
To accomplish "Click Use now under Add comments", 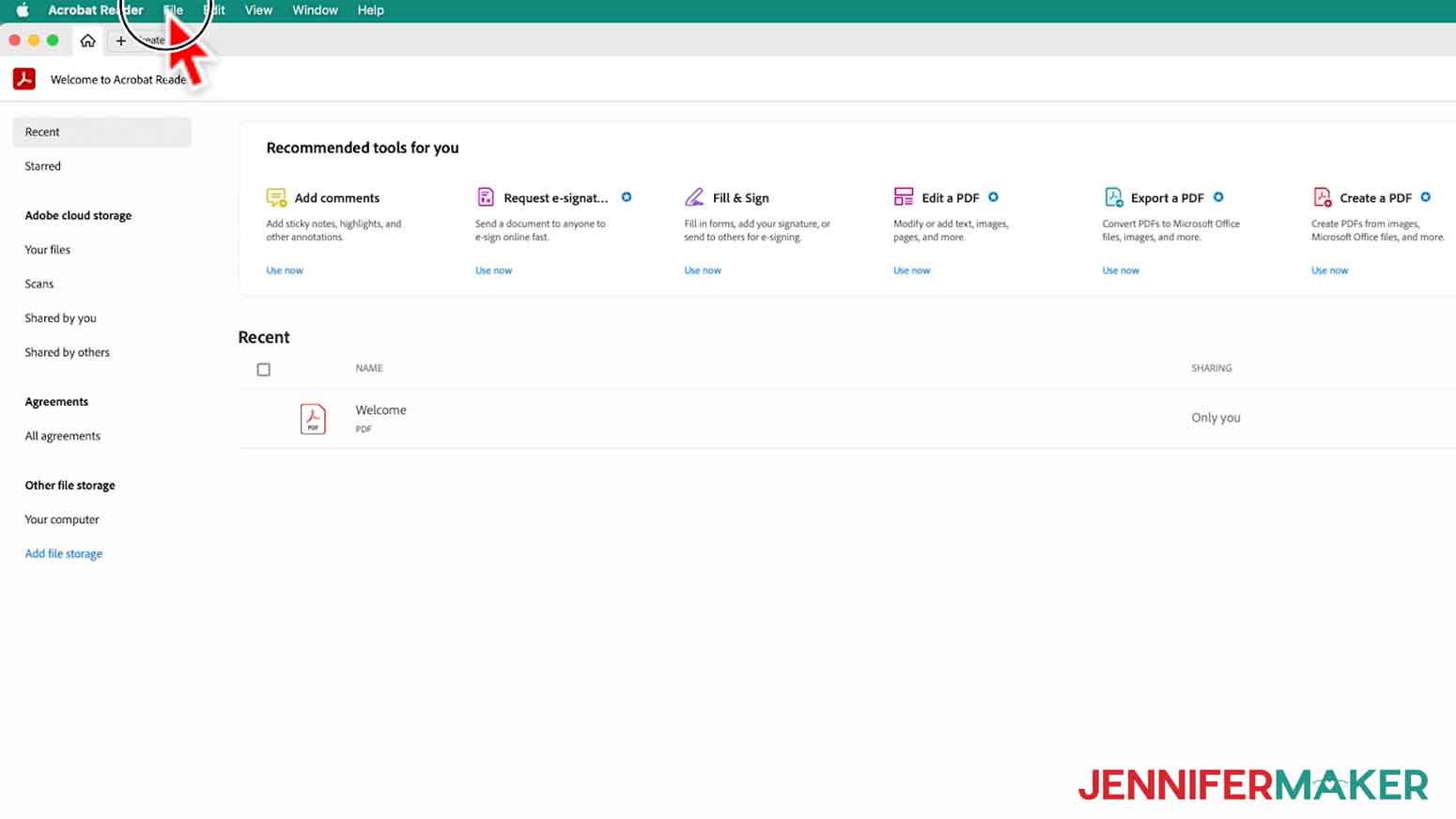I will [x=285, y=270].
